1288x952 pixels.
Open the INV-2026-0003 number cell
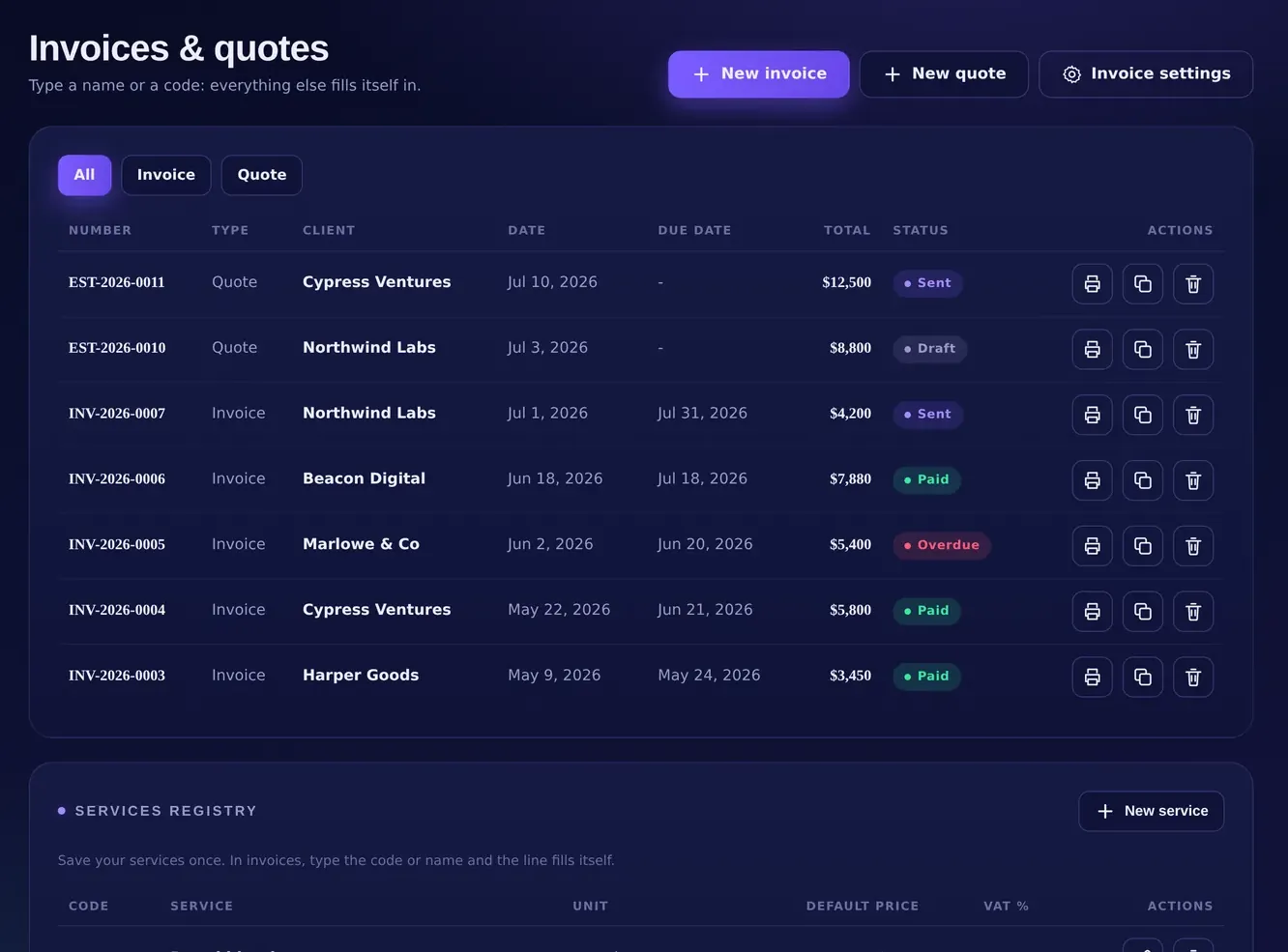tap(117, 676)
